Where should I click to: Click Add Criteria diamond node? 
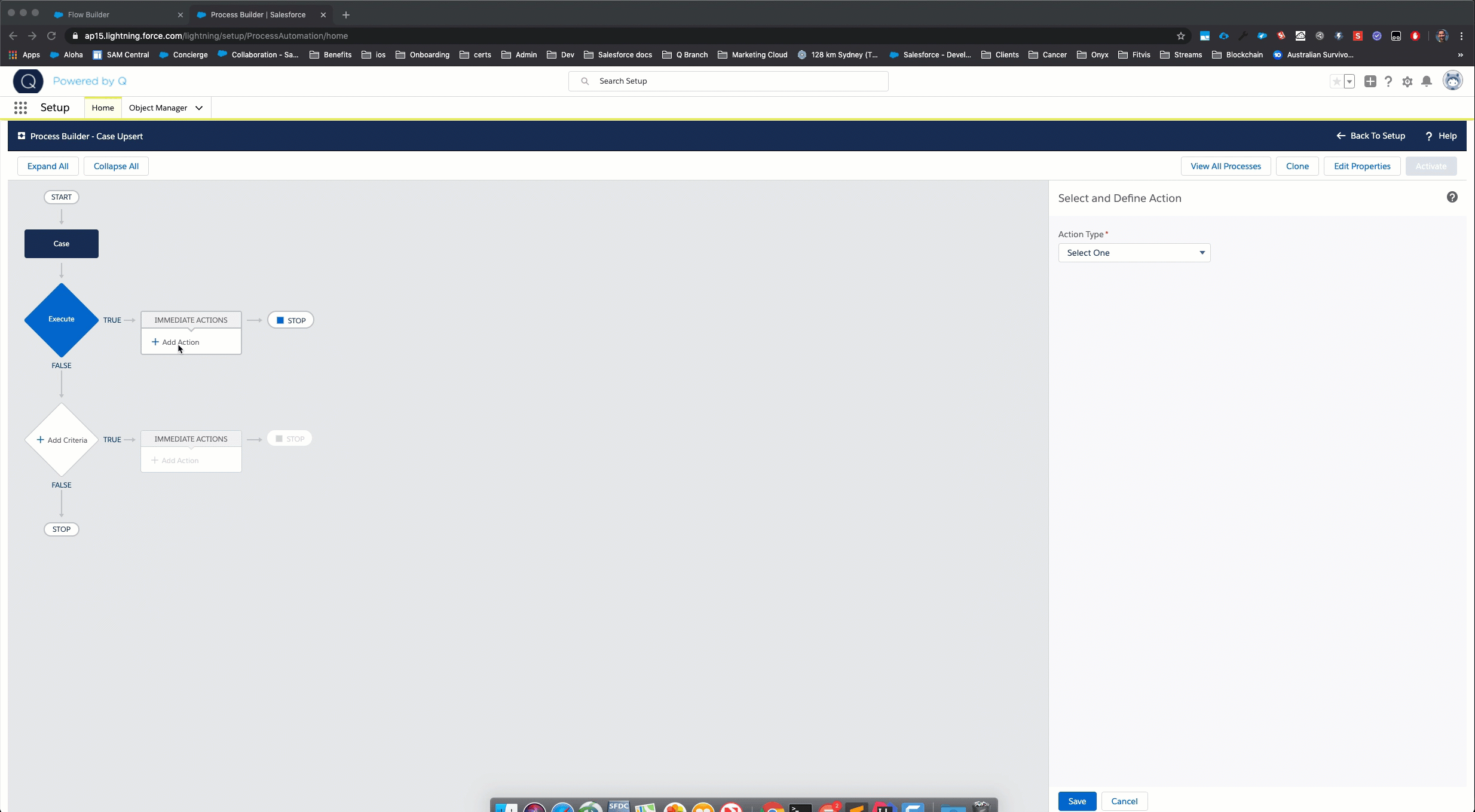click(62, 440)
